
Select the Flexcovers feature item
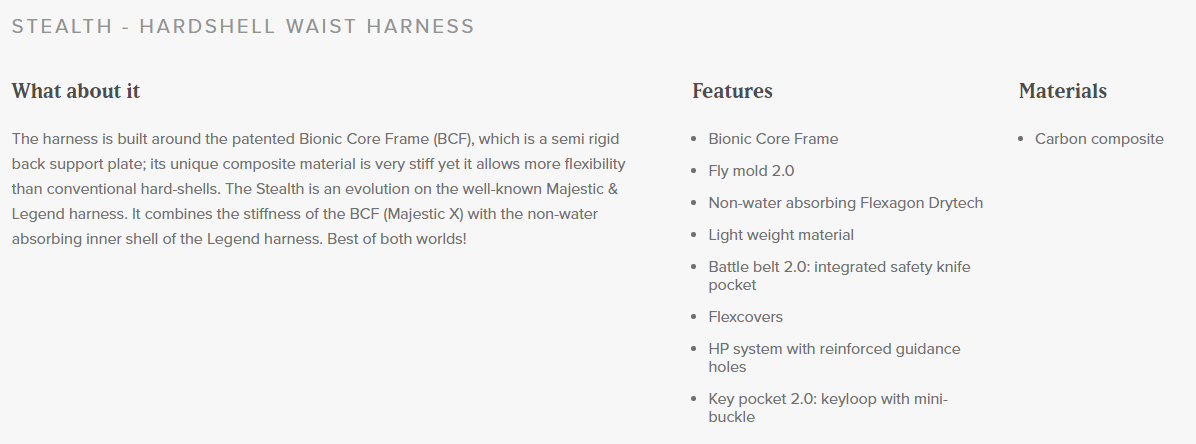745,317
